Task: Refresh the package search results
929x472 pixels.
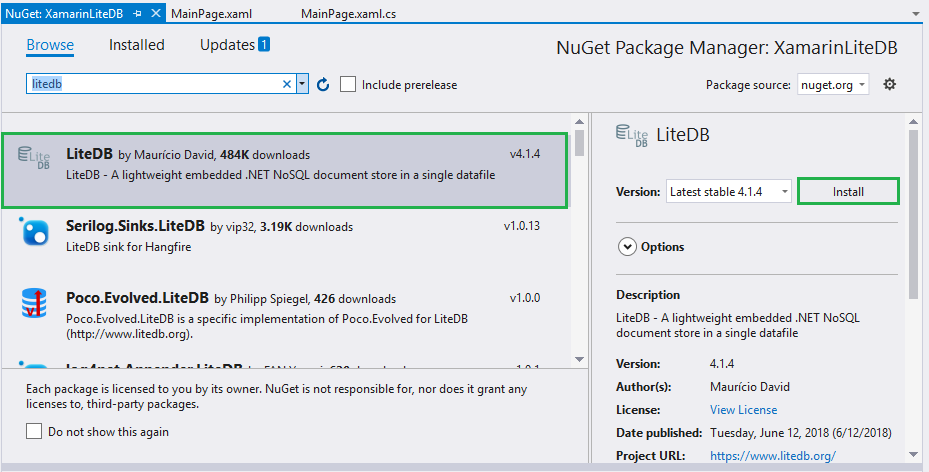Action: pyautogui.click(x=323, y=85)
